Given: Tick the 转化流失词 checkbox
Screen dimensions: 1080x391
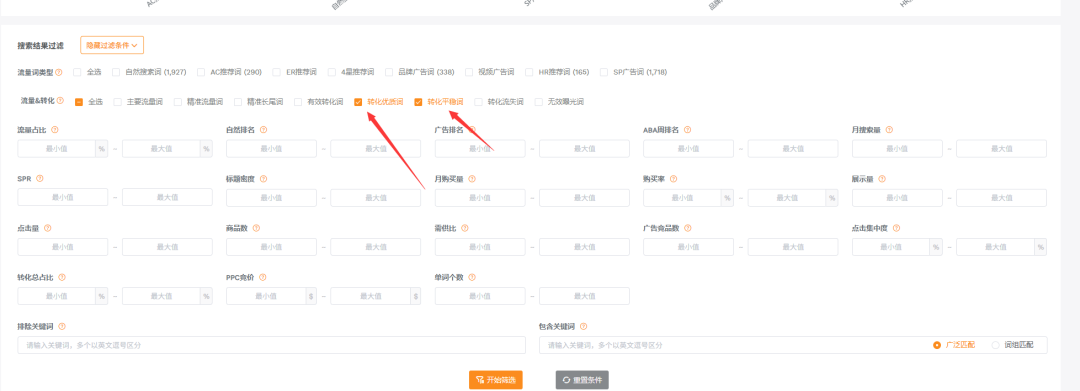Looking at the screenshot, I should (x=479, y=102).
